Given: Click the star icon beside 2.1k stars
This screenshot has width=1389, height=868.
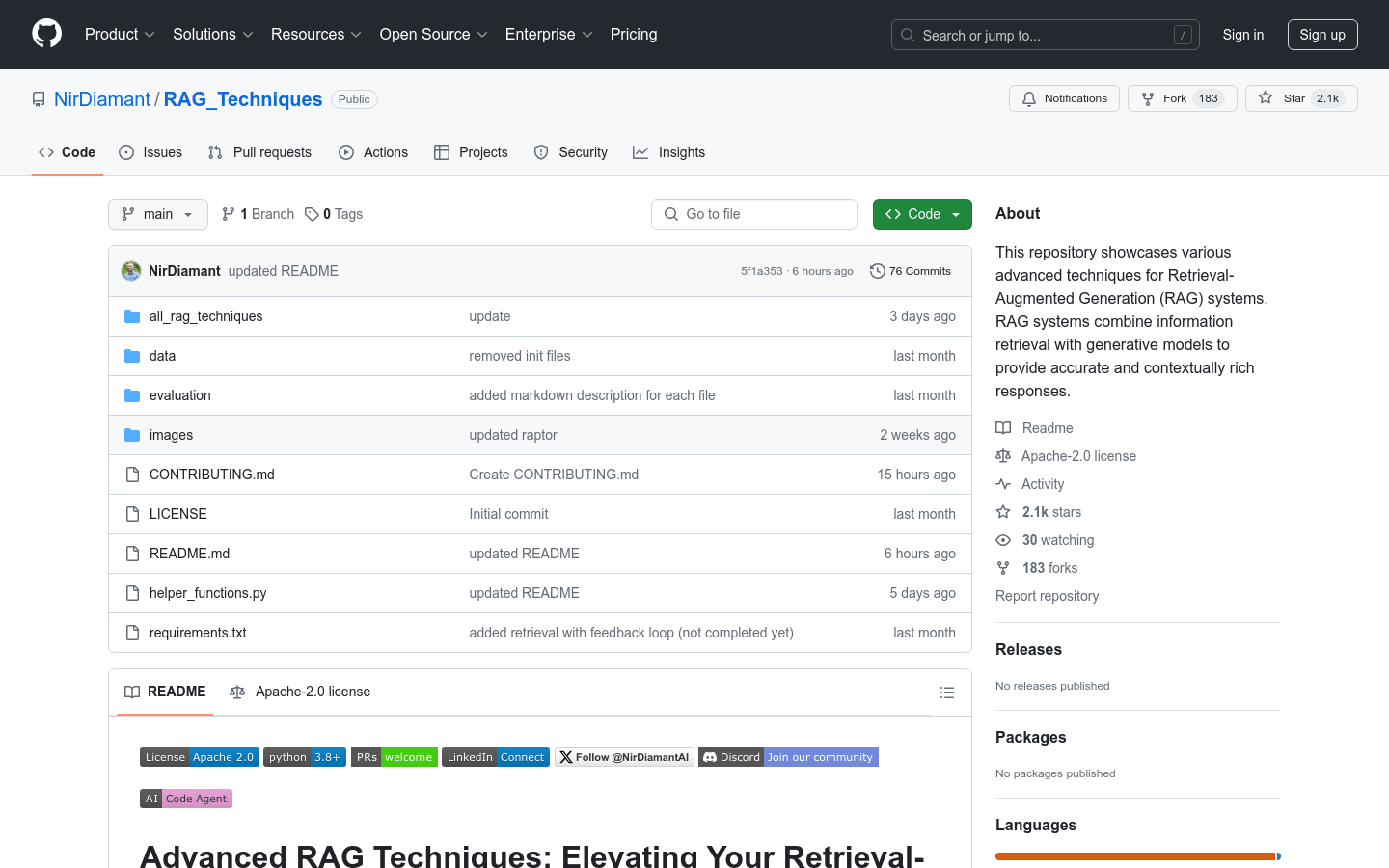Looking at the screenshot, I should click(1003, 512).
